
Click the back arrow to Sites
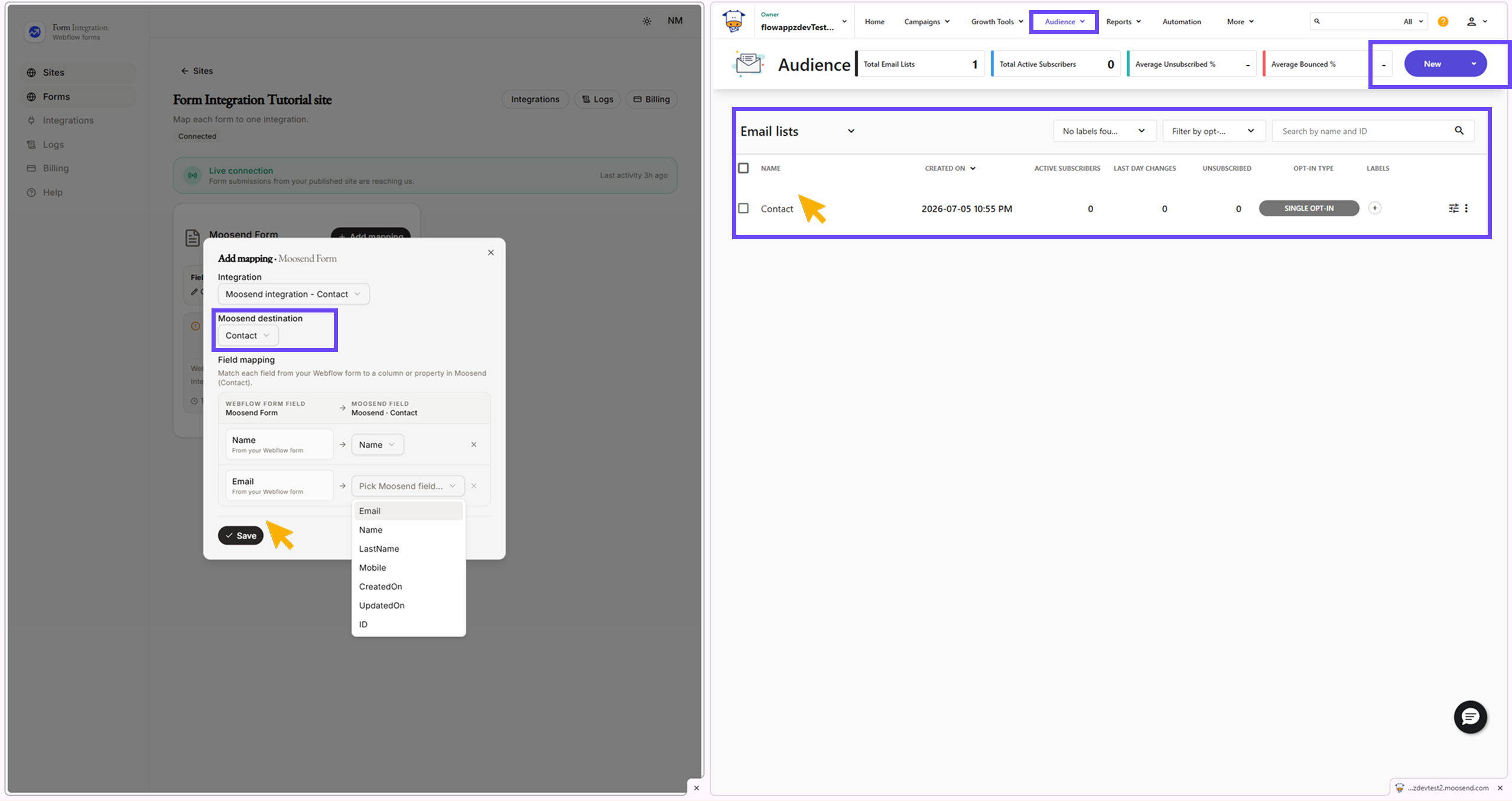(184, 71)
